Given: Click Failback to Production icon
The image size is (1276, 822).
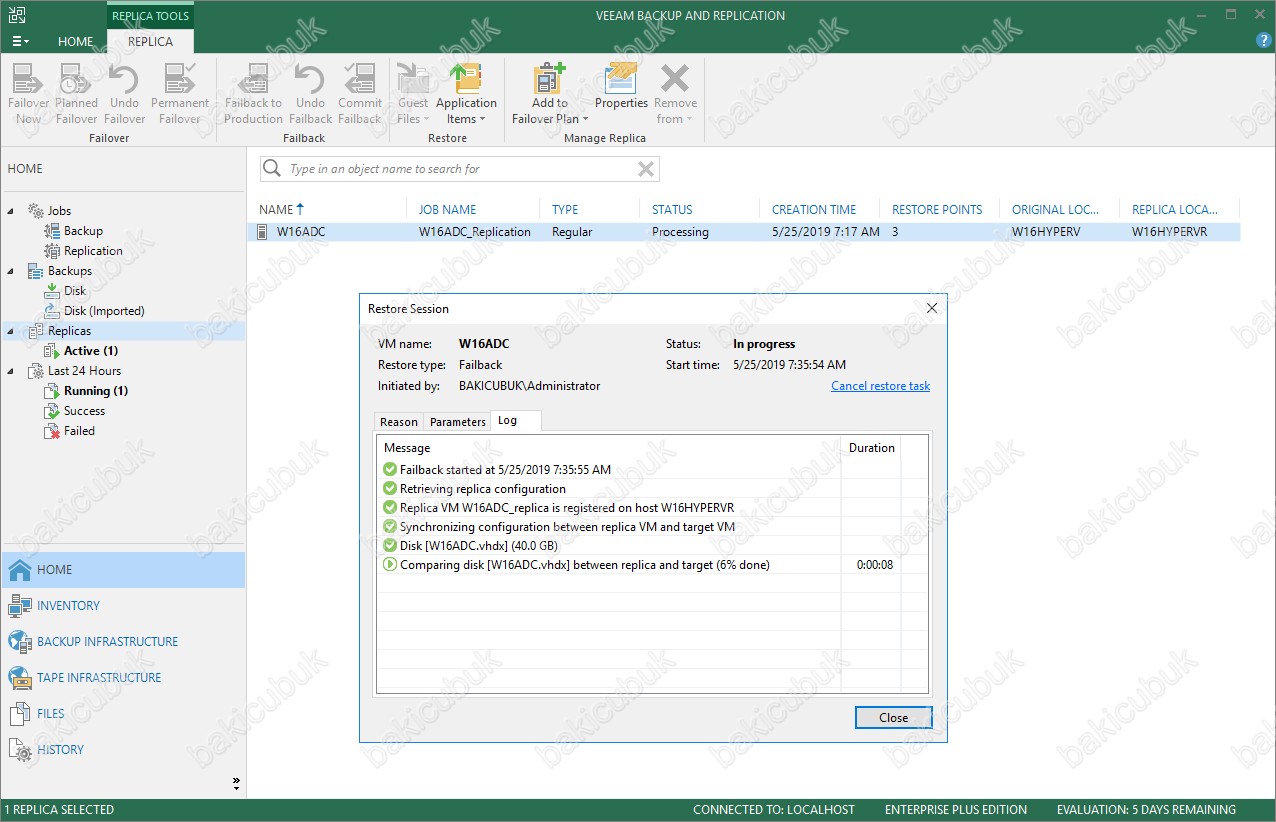Looking at the screenshot, I should [254, 94].
